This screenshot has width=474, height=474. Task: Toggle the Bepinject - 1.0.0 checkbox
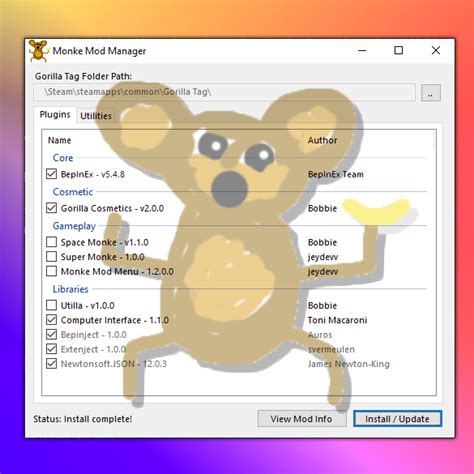(51, 334)
